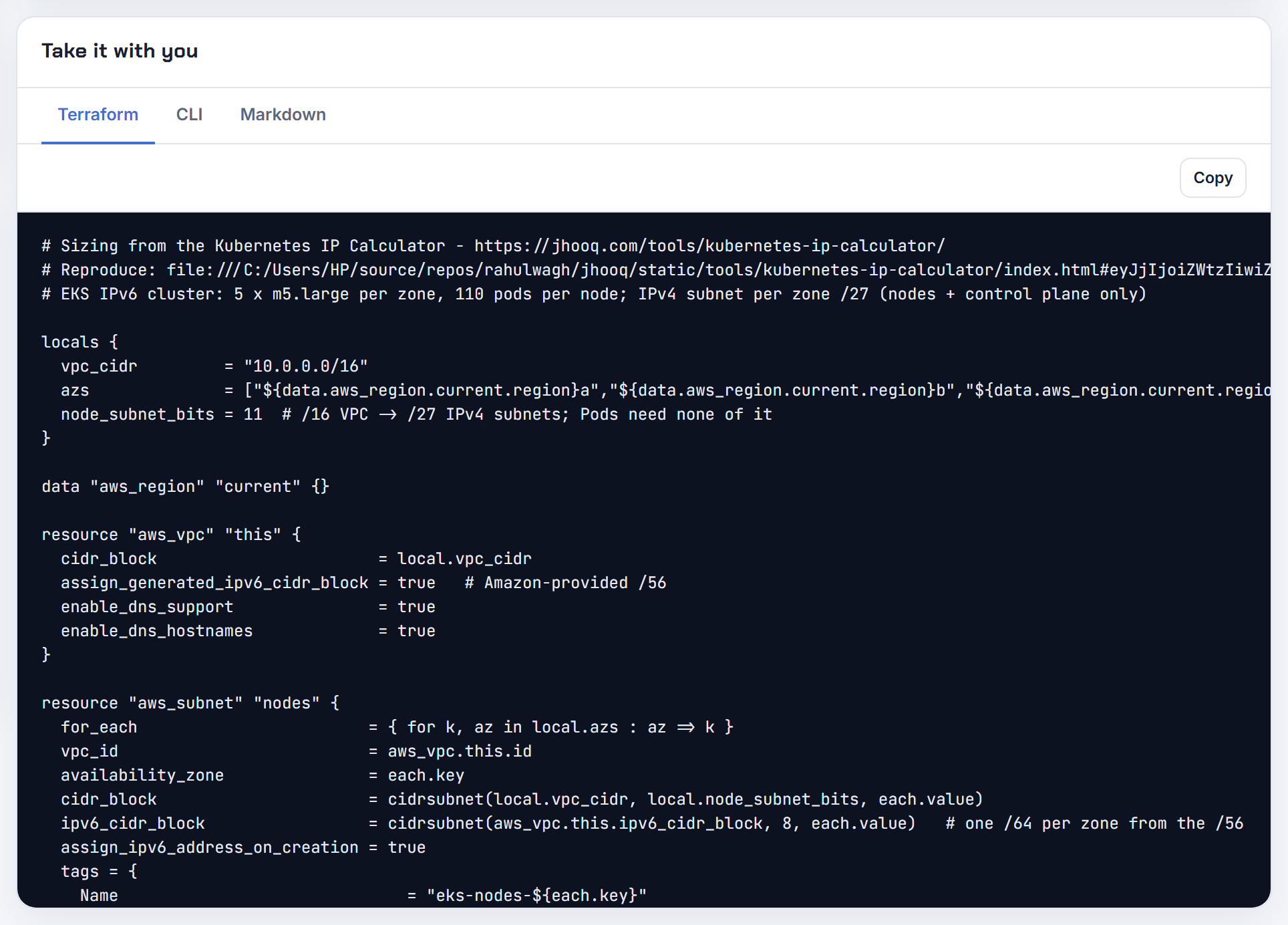
Task: Click the node_subnet_bits = 11 line
Action: click(416, 414)
